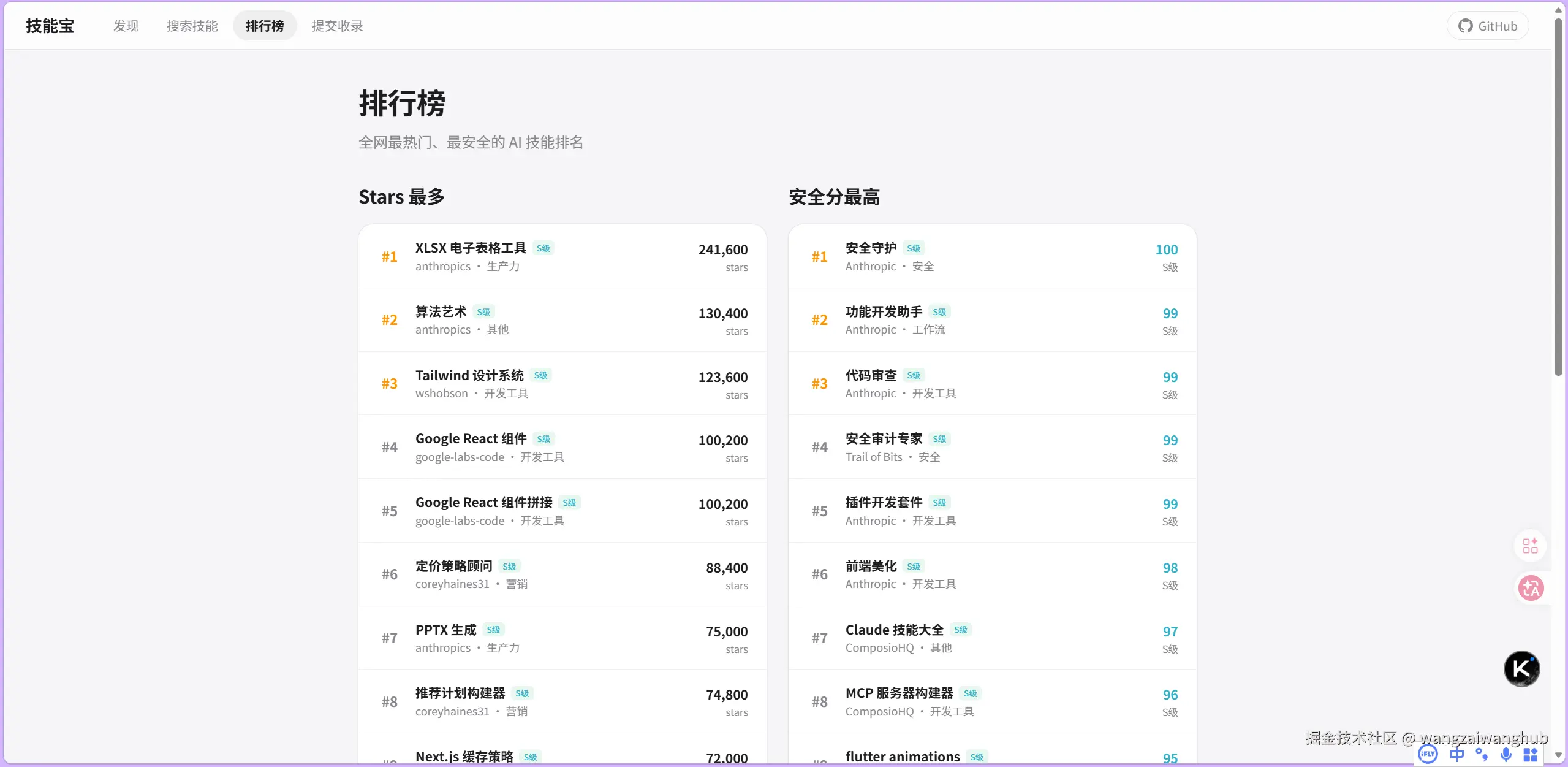Click 'coreyhaines31 · 营销' under 定价策略顾问
This screenshot has height=767, width=1568.
click(471, 584)
